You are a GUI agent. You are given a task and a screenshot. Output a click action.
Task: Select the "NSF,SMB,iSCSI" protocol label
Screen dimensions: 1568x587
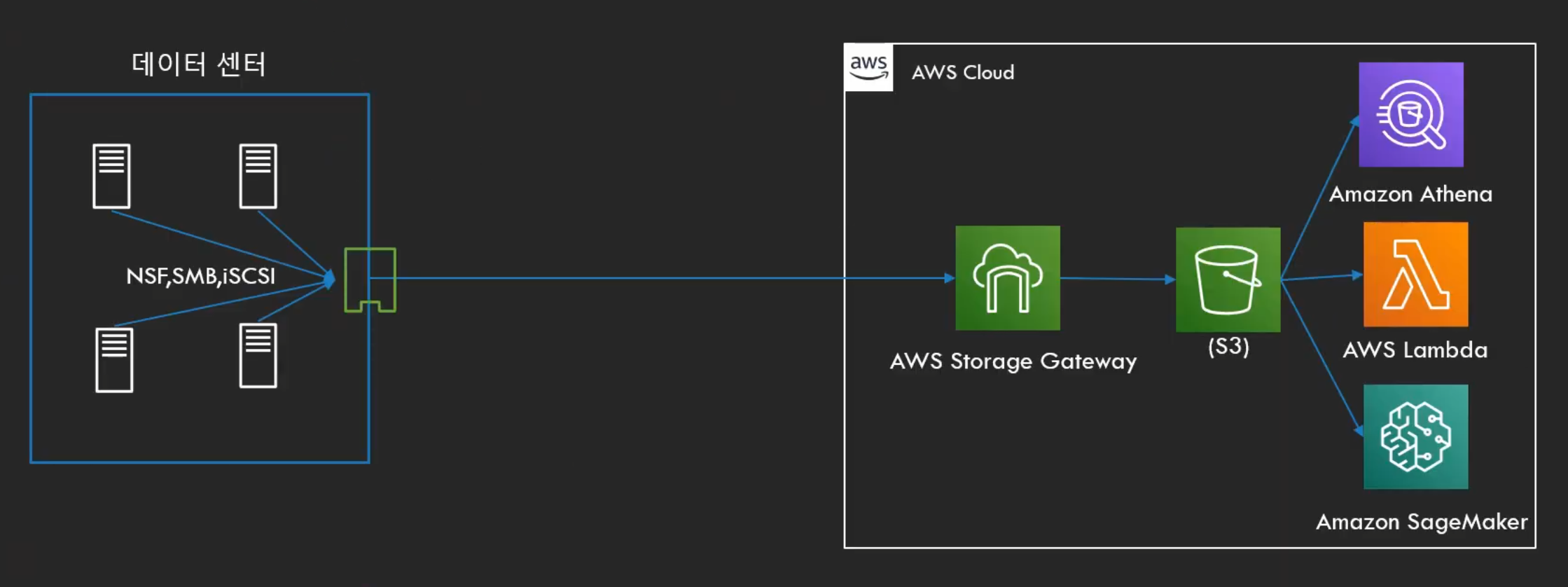(201, 276)
